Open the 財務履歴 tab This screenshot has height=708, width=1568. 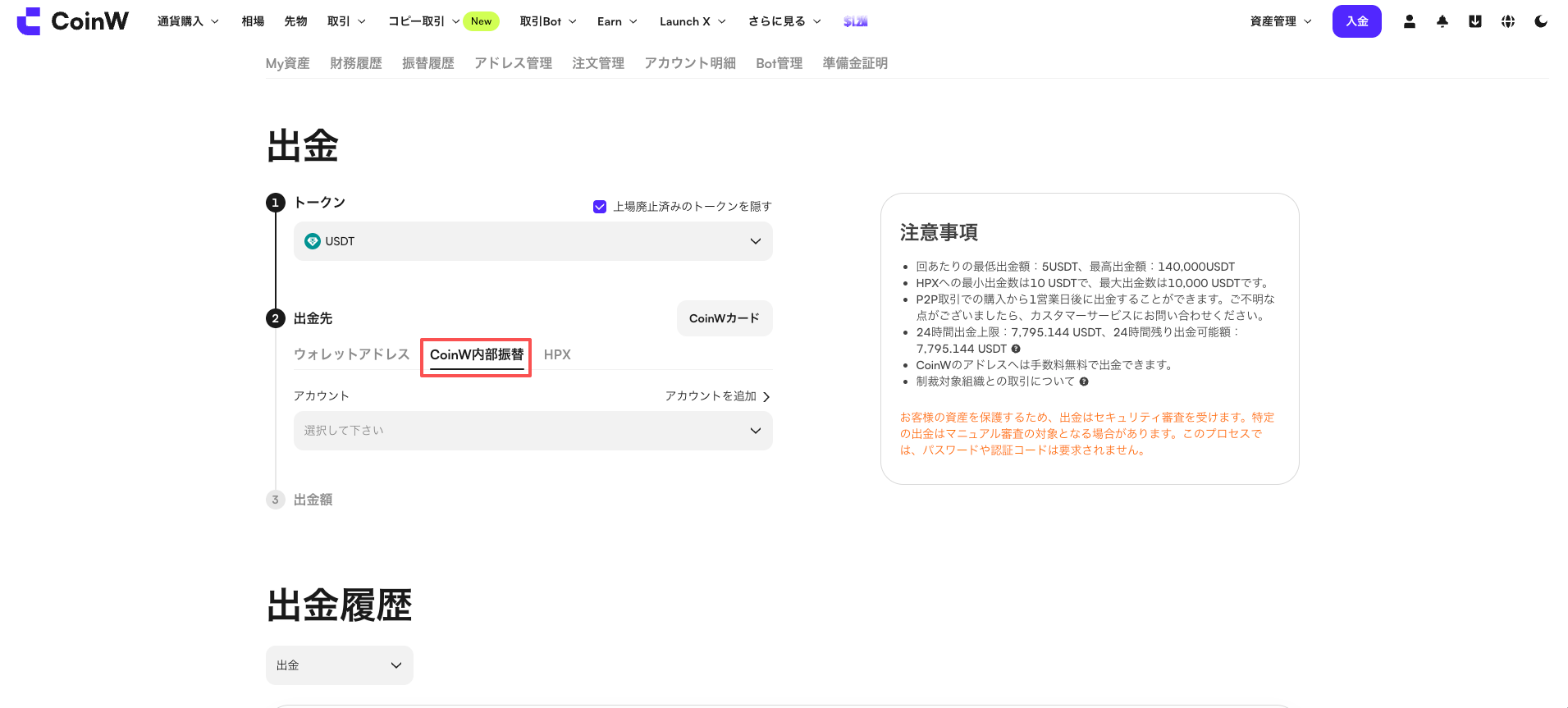coord(356,63)
